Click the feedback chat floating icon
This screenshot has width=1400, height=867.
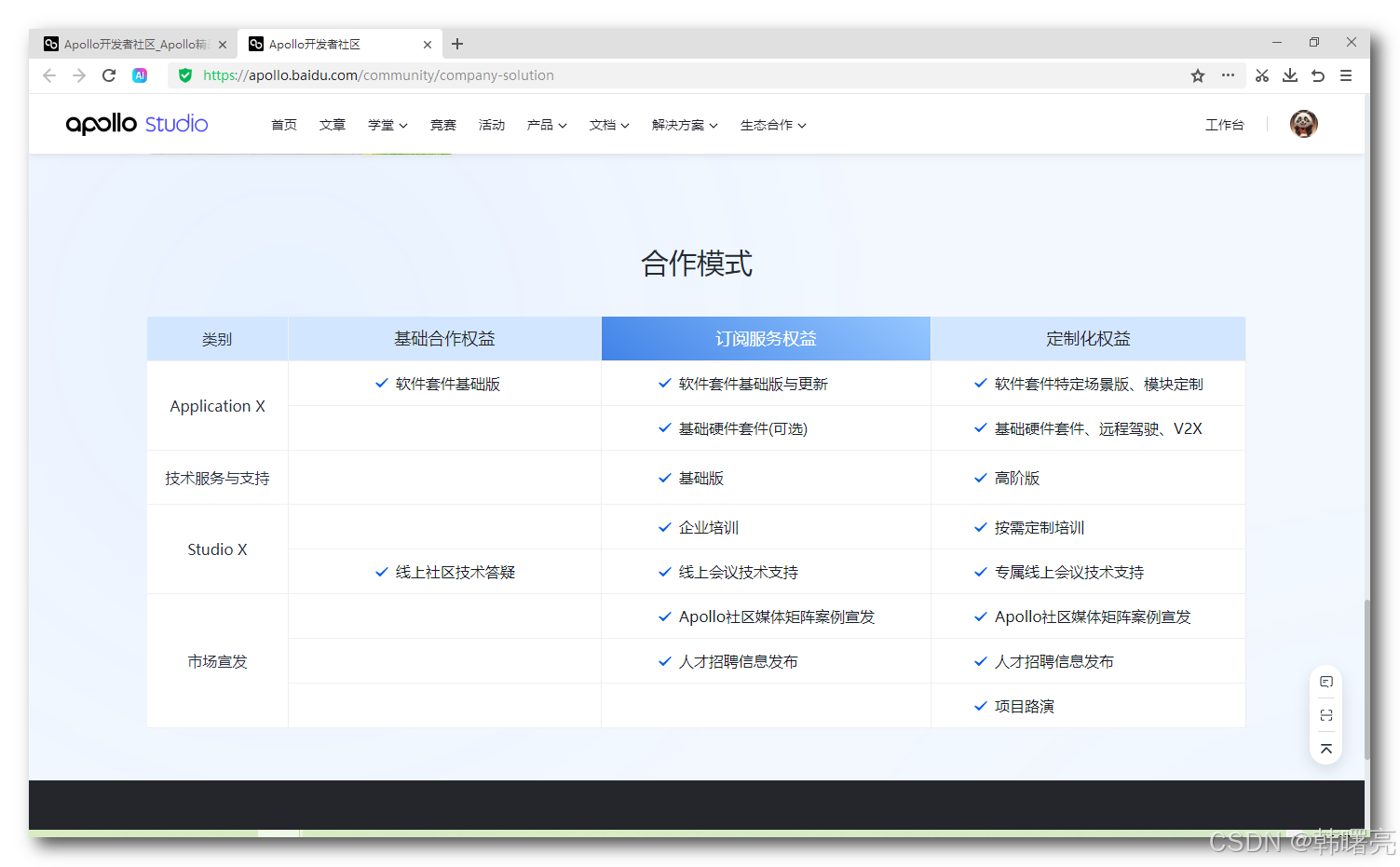point(1326,682)
